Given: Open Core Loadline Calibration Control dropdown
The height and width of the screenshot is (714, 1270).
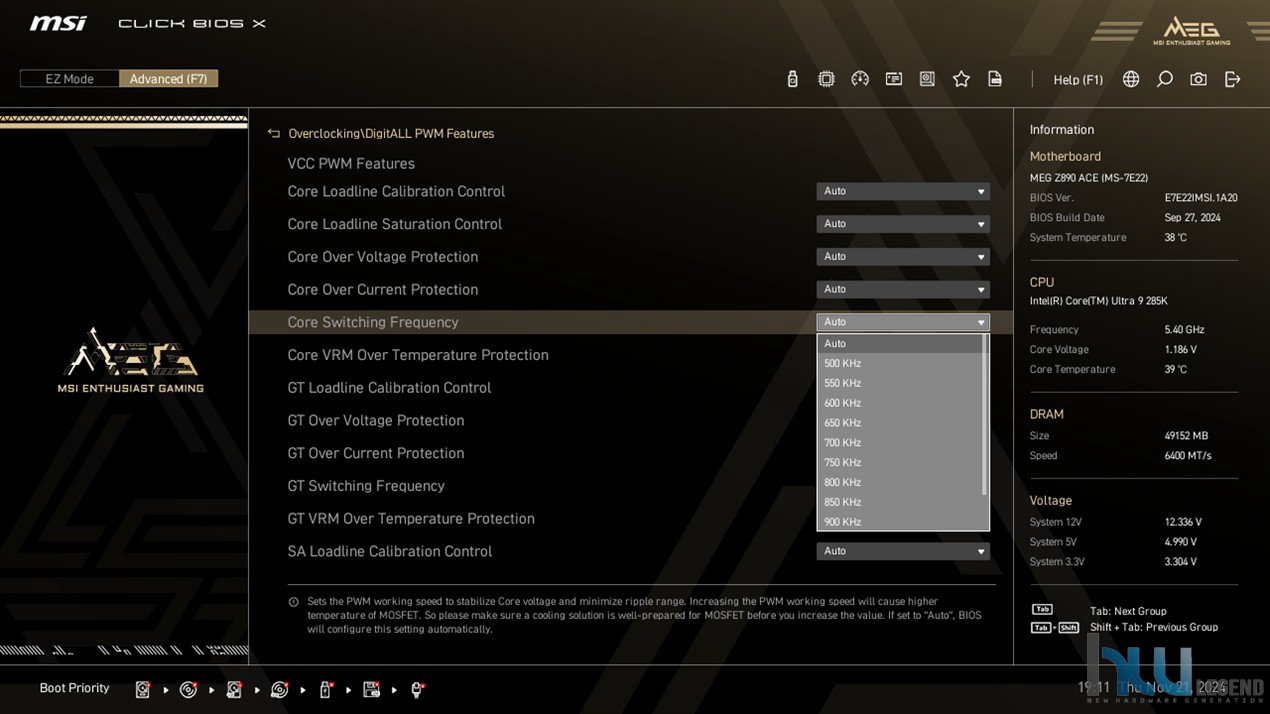Looking at the screenshot, I should coord(903,191).
